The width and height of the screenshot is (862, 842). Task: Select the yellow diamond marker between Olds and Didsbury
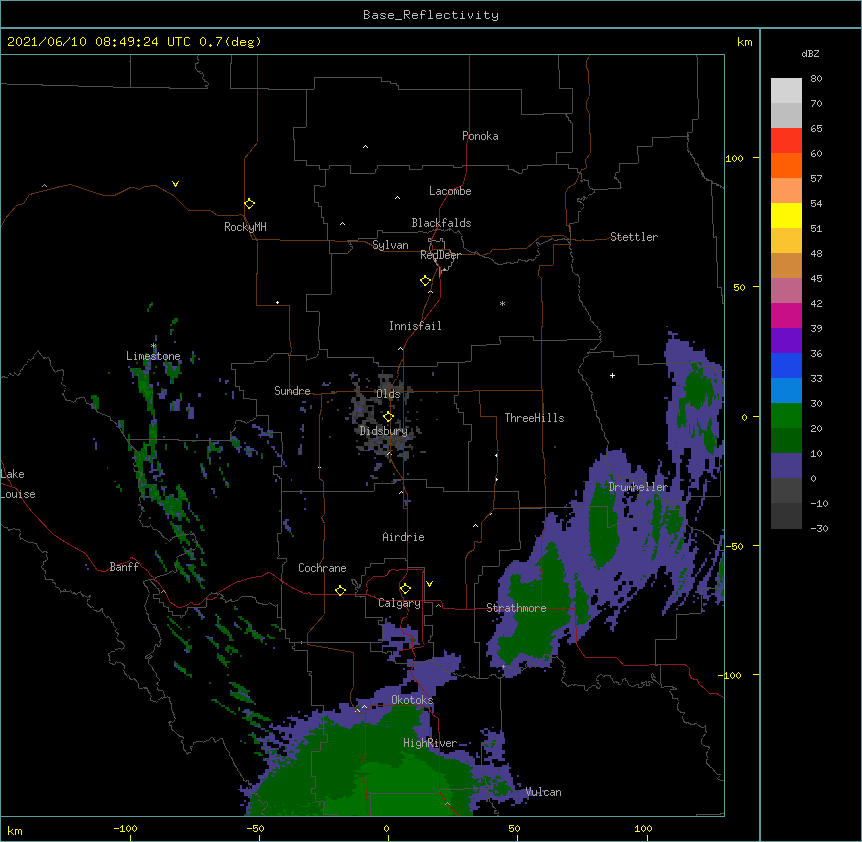[x=388, y=416]
